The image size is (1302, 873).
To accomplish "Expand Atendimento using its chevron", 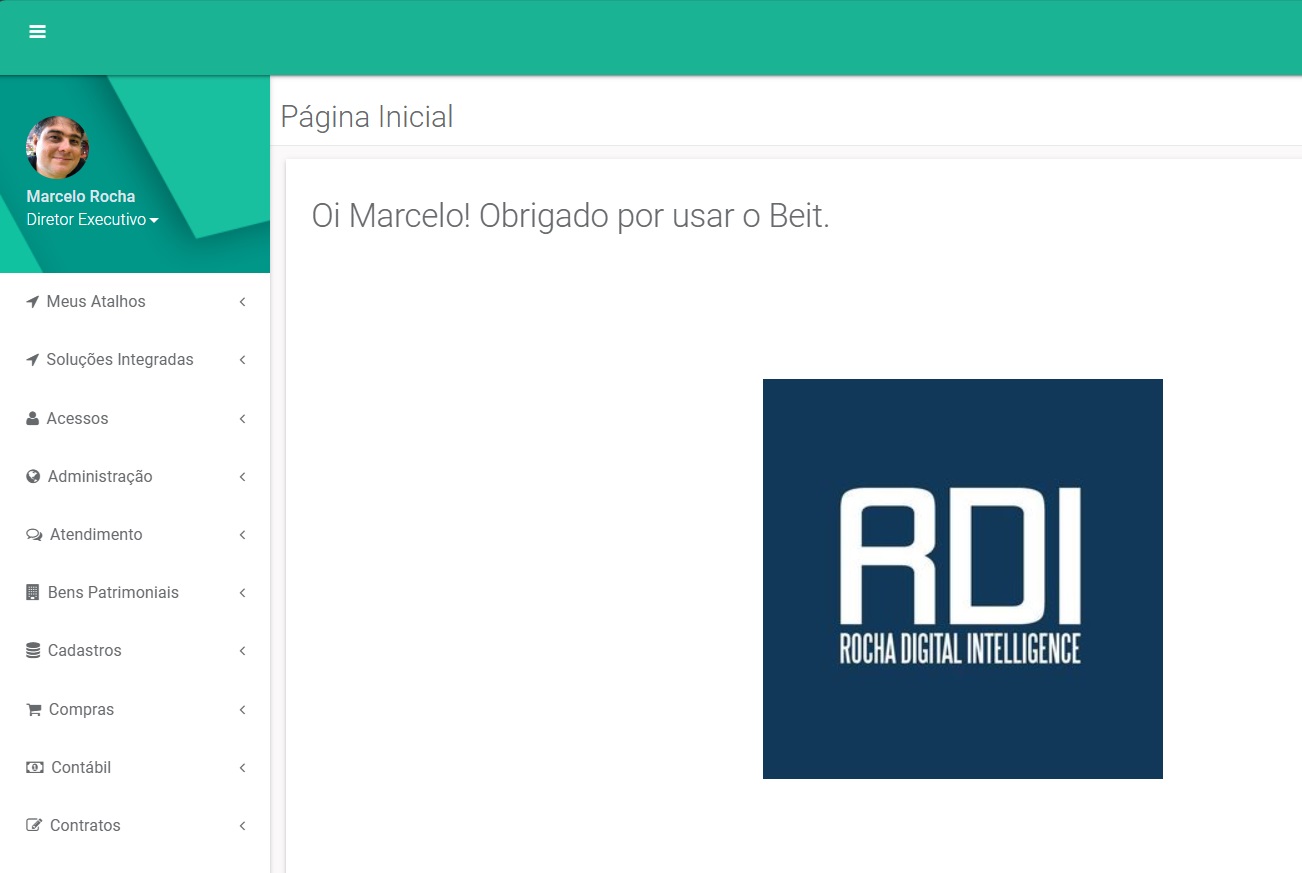I will 242,535.
